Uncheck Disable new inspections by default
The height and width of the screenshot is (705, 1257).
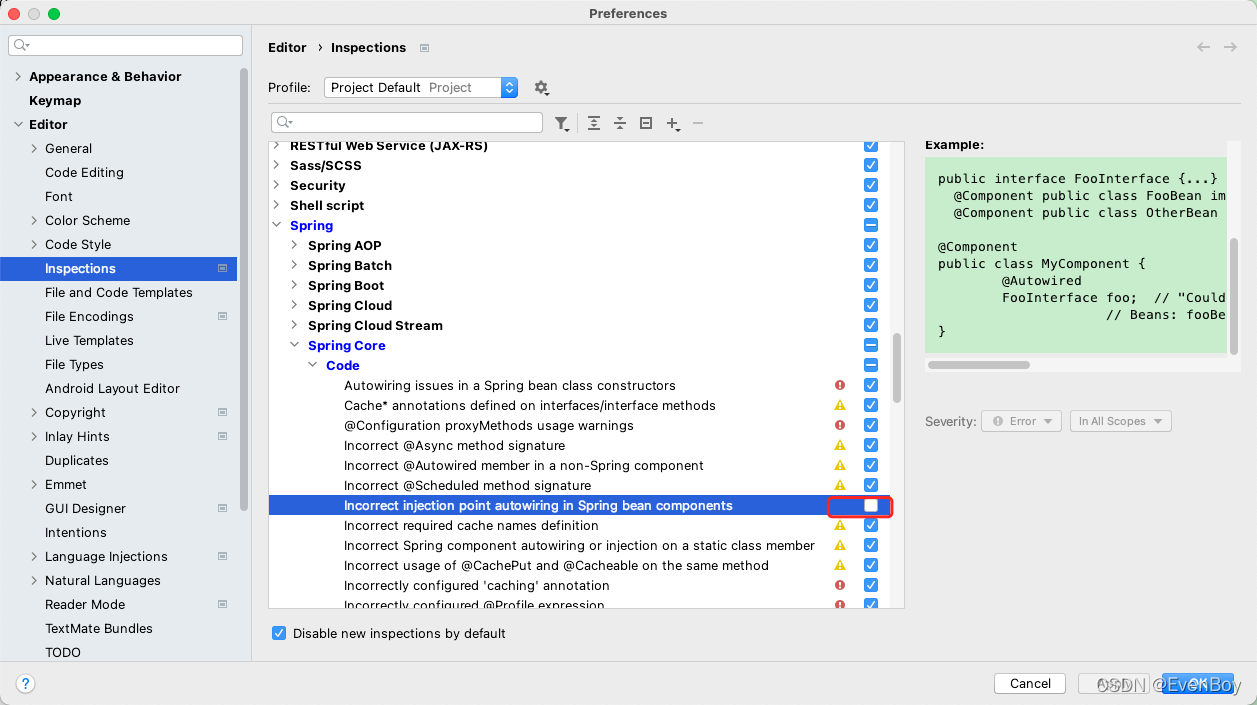[x=279, y=634]
